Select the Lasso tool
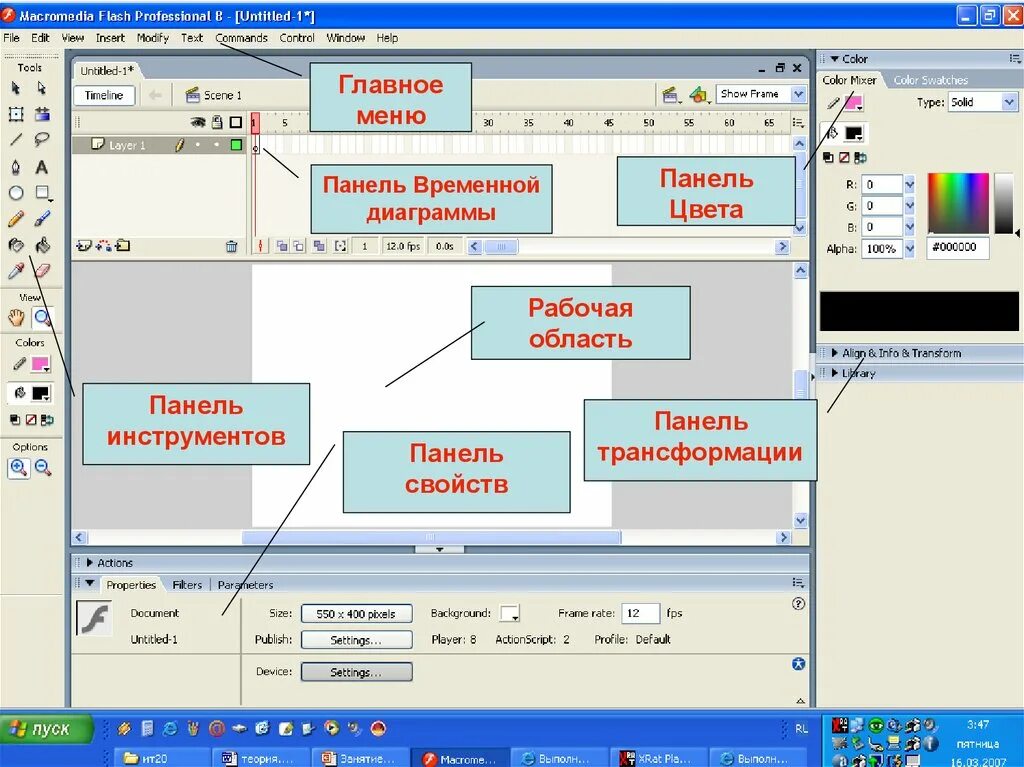The height and width of the screenshot is (767, 1024). (x=42, y=140)
